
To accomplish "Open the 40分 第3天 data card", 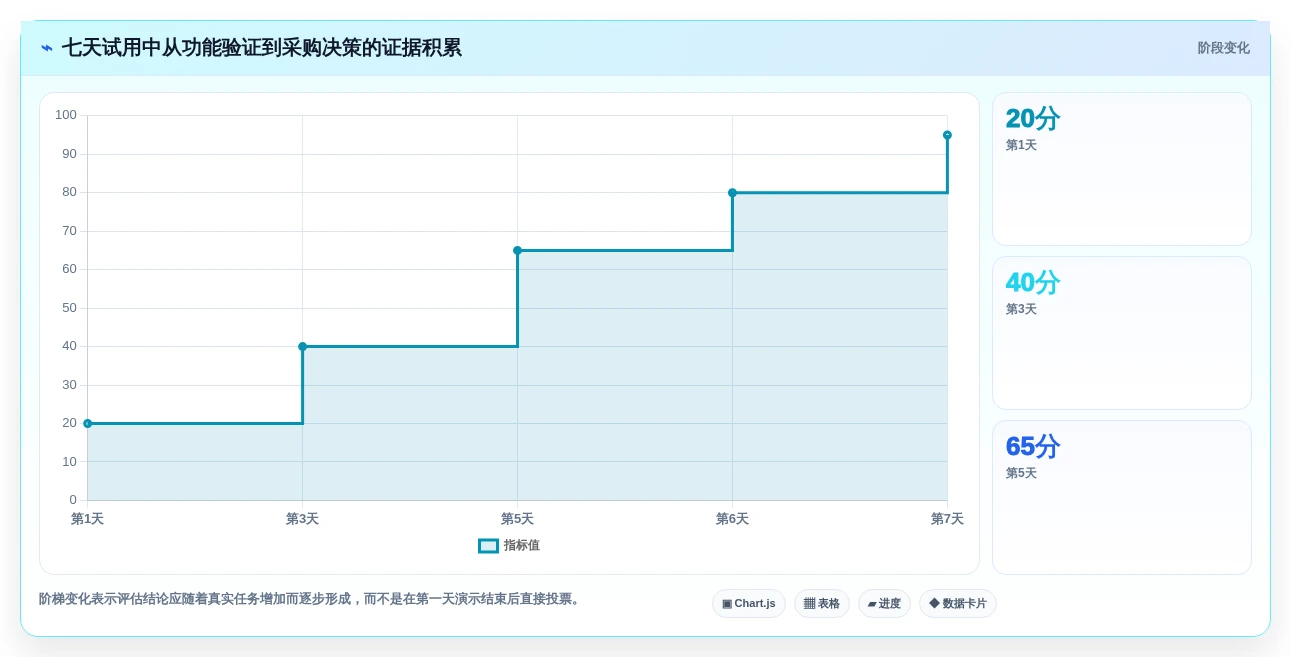I will [1122, 333].
